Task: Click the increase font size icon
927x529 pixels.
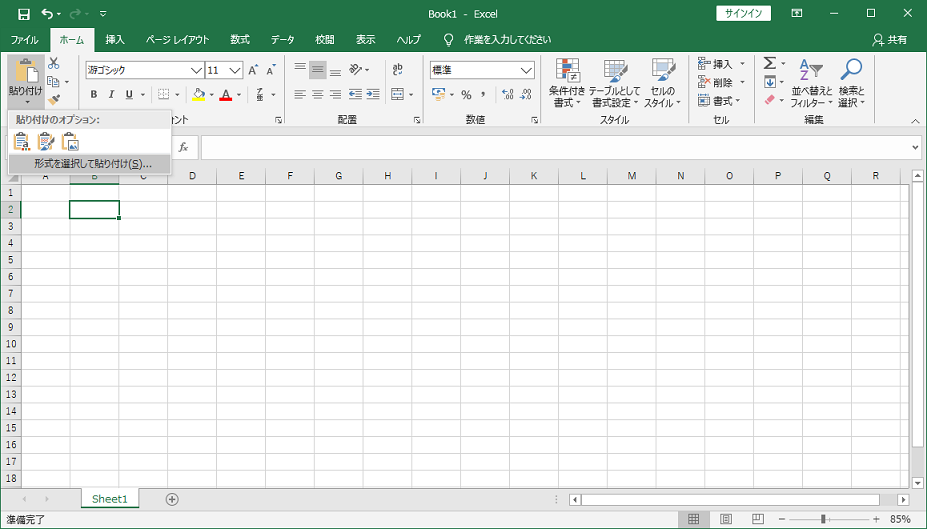Action: [x=254, y=70]
